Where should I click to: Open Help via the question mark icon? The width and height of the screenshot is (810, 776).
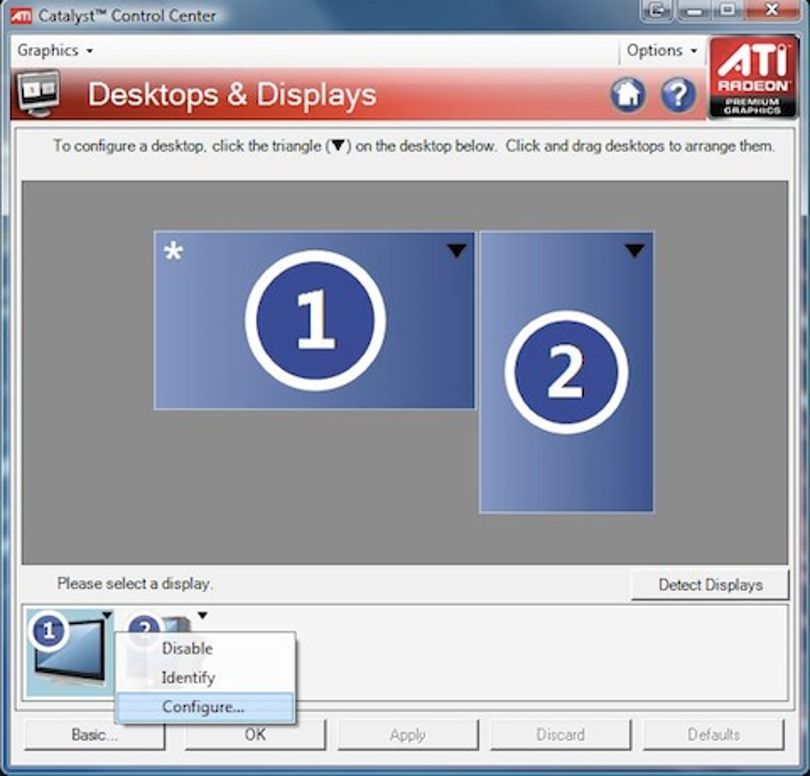tap(678, 95)
